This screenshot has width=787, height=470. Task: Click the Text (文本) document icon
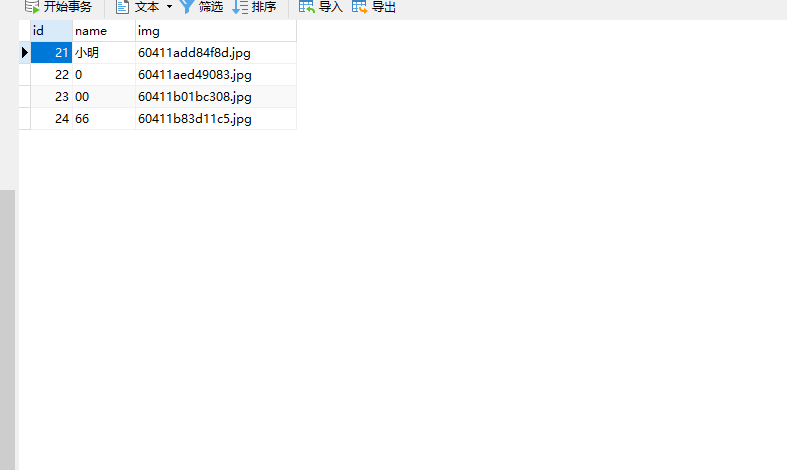(122, 7)
